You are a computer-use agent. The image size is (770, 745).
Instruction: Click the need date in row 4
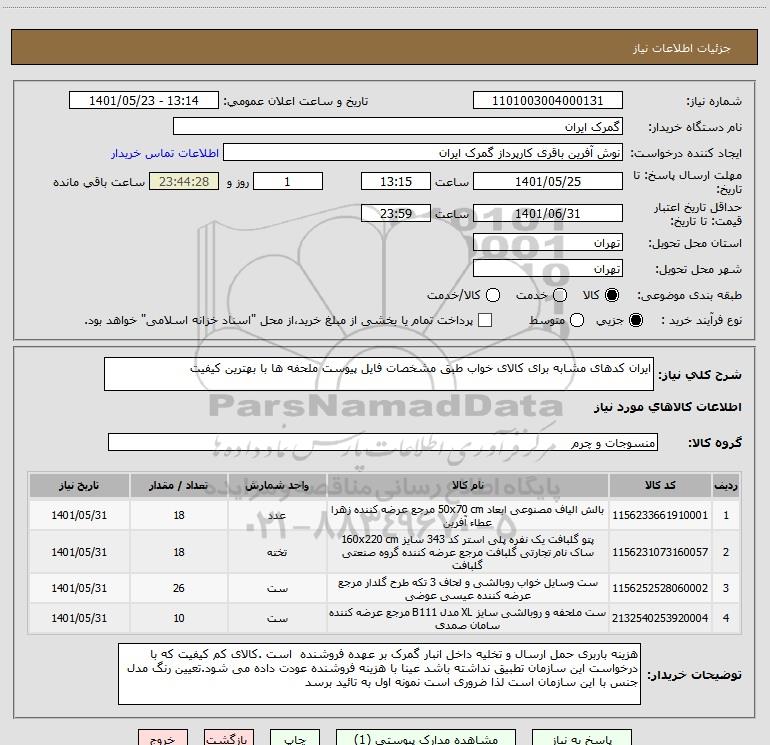[79, 618]
